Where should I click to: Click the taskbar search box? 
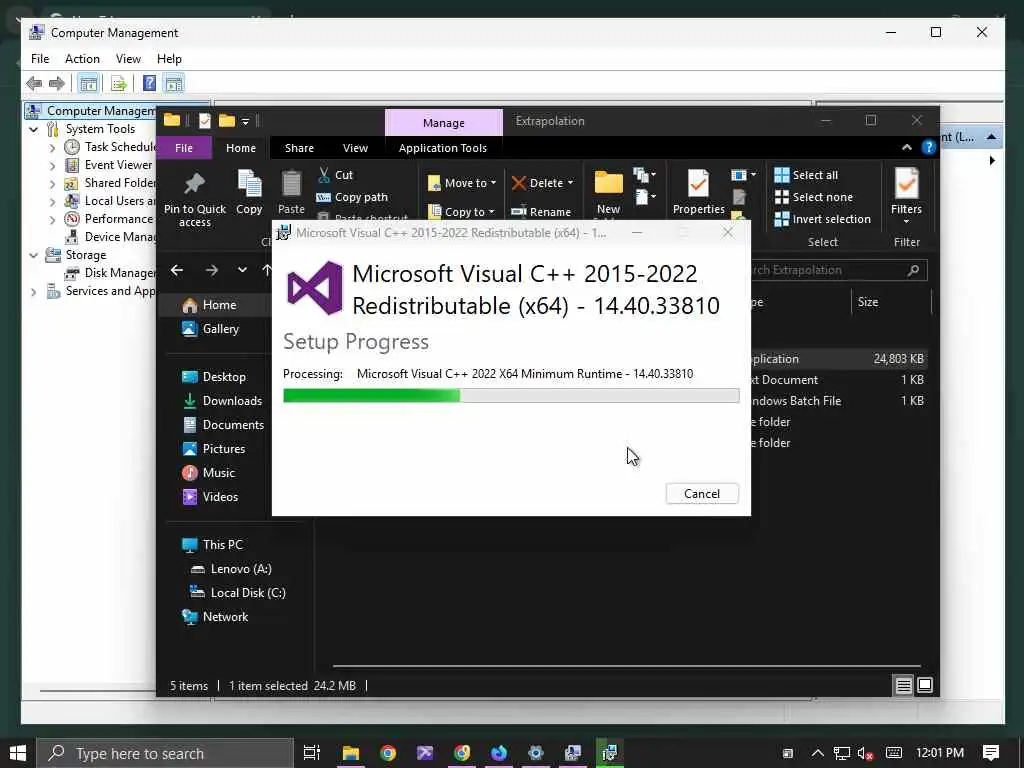click(x=165, y=753)
